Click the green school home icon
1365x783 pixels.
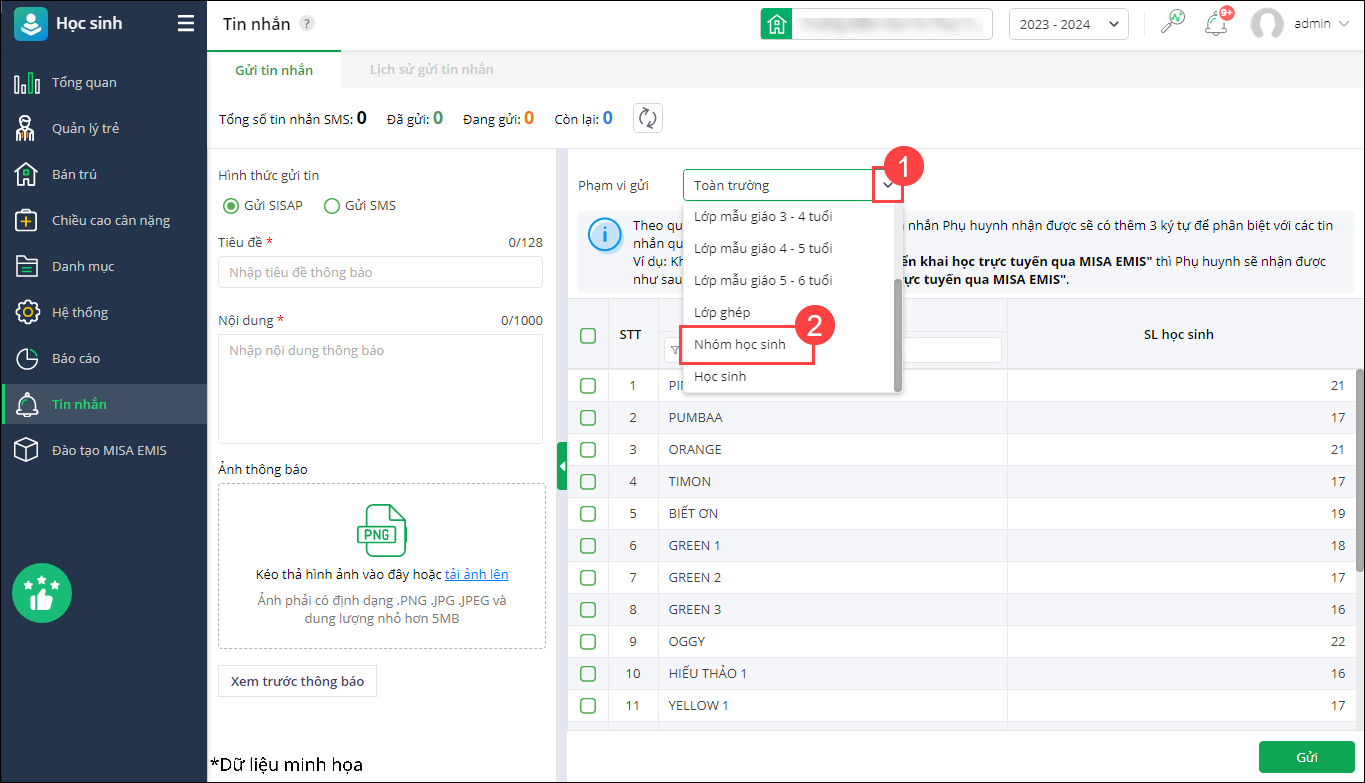click(x=776, y=24)
